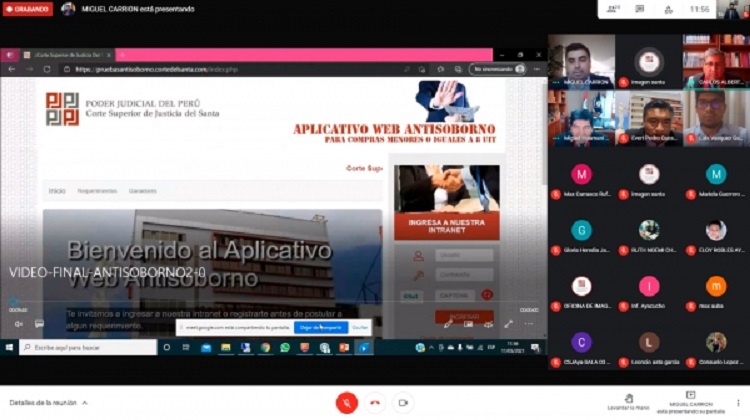Open Inicio menu on the website
The width and height of the screenshot is (750, 420).
(57, 191)
